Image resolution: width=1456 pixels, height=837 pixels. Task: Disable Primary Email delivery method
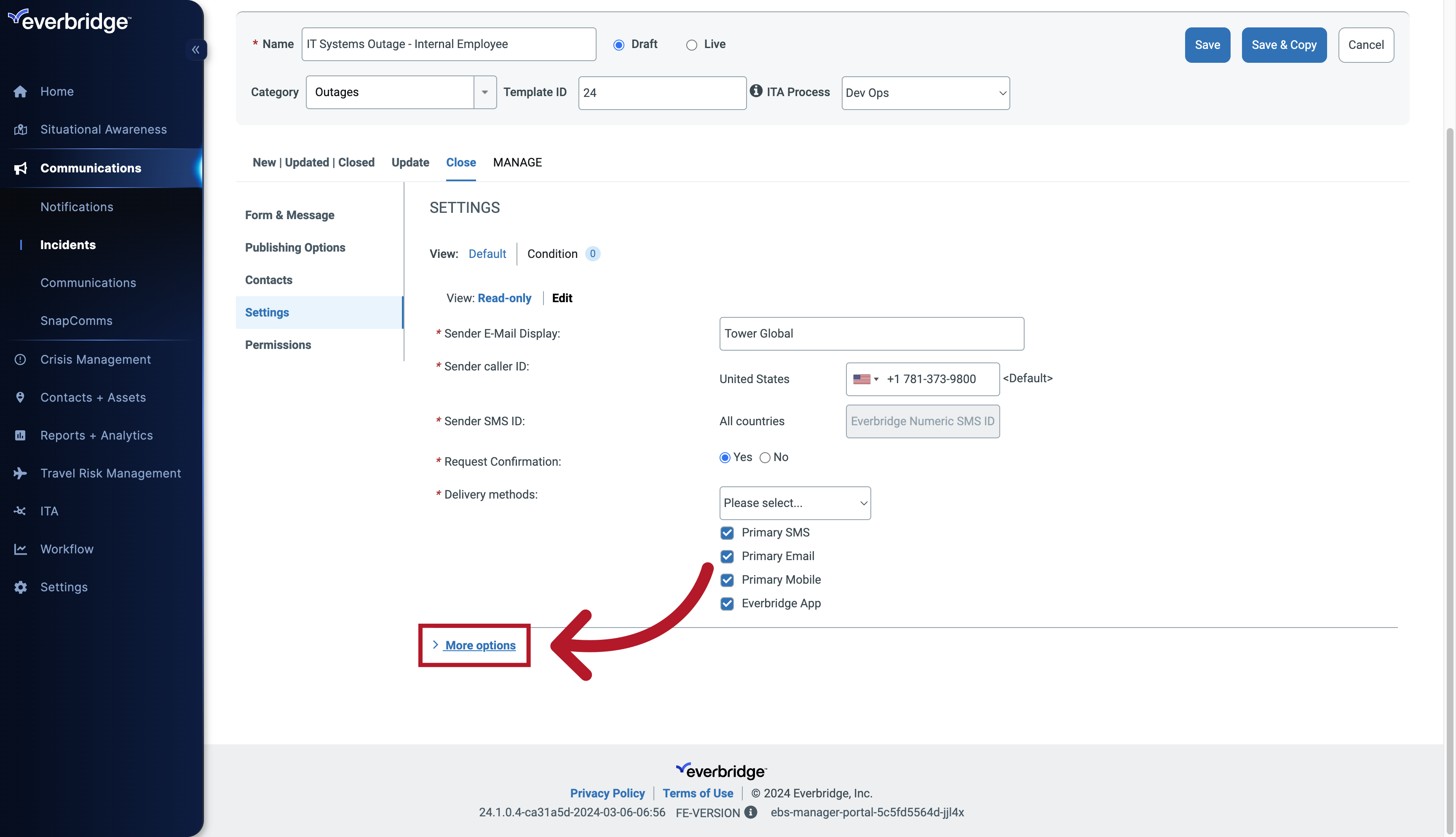[727, 556]
